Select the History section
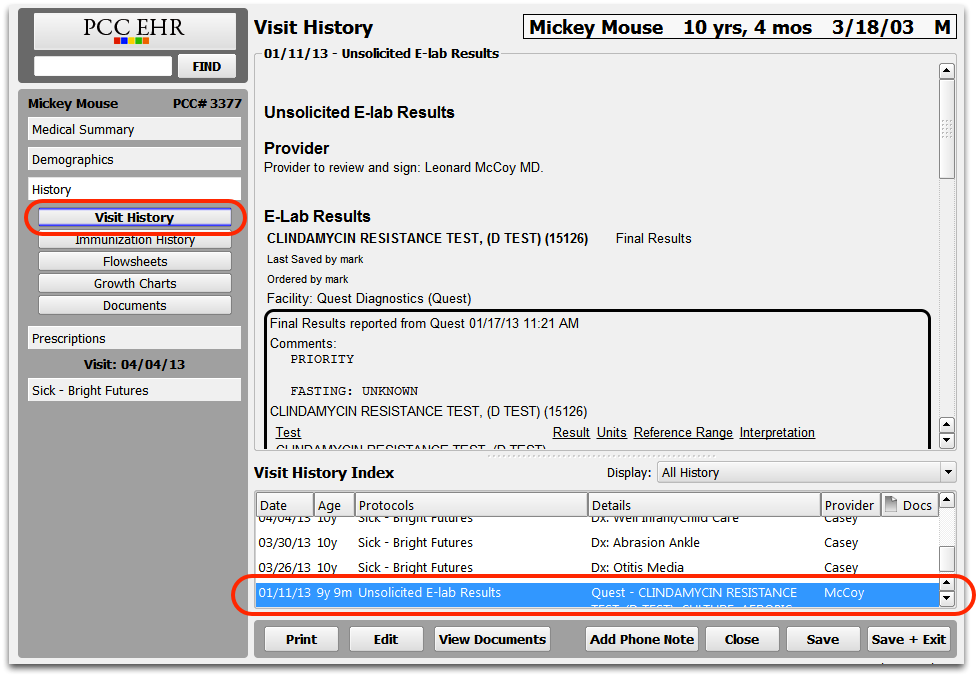 (134, 189)
